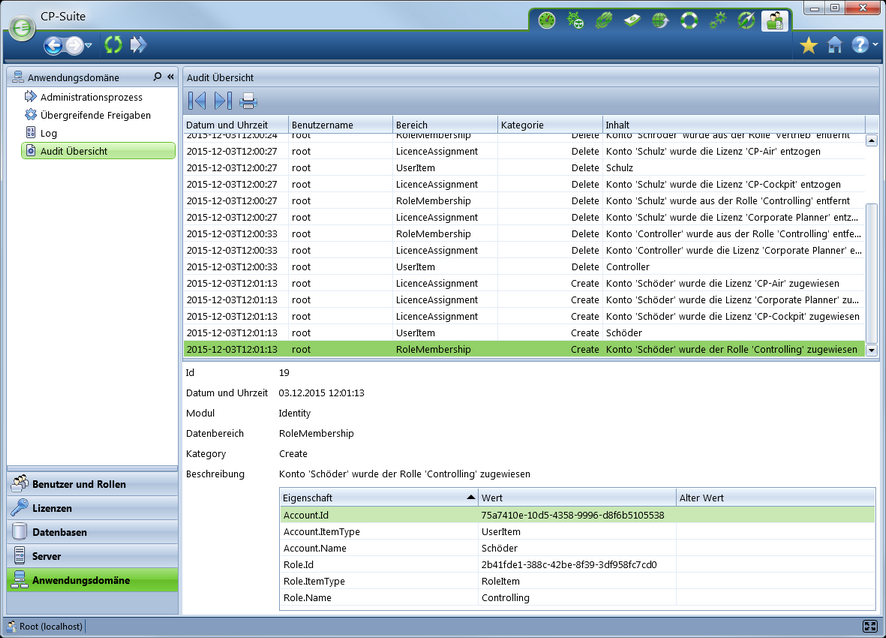The image size is (886, 638).
Task: Select the Account.ItemType property row
Action: pyautogui.click(x=577, y=532)
